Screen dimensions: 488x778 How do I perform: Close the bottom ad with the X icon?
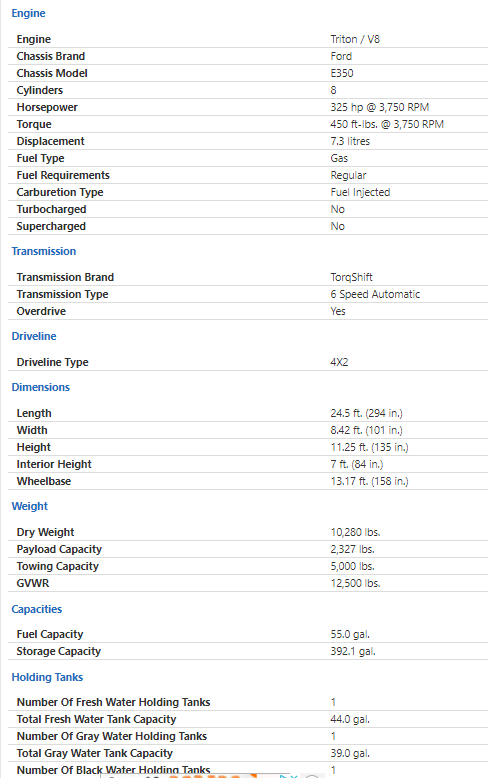point(293,776)
